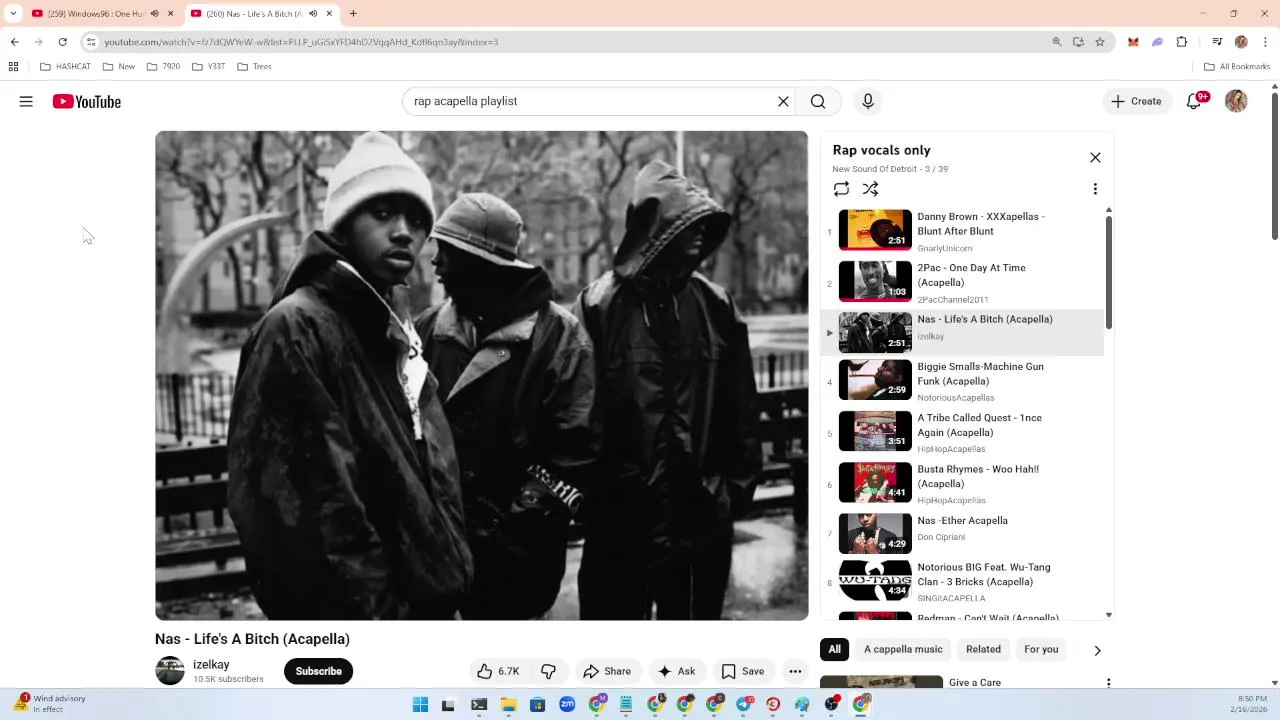Save video to a playlist
Screen dimensions: 1280x720
click(x=743, y=671)
